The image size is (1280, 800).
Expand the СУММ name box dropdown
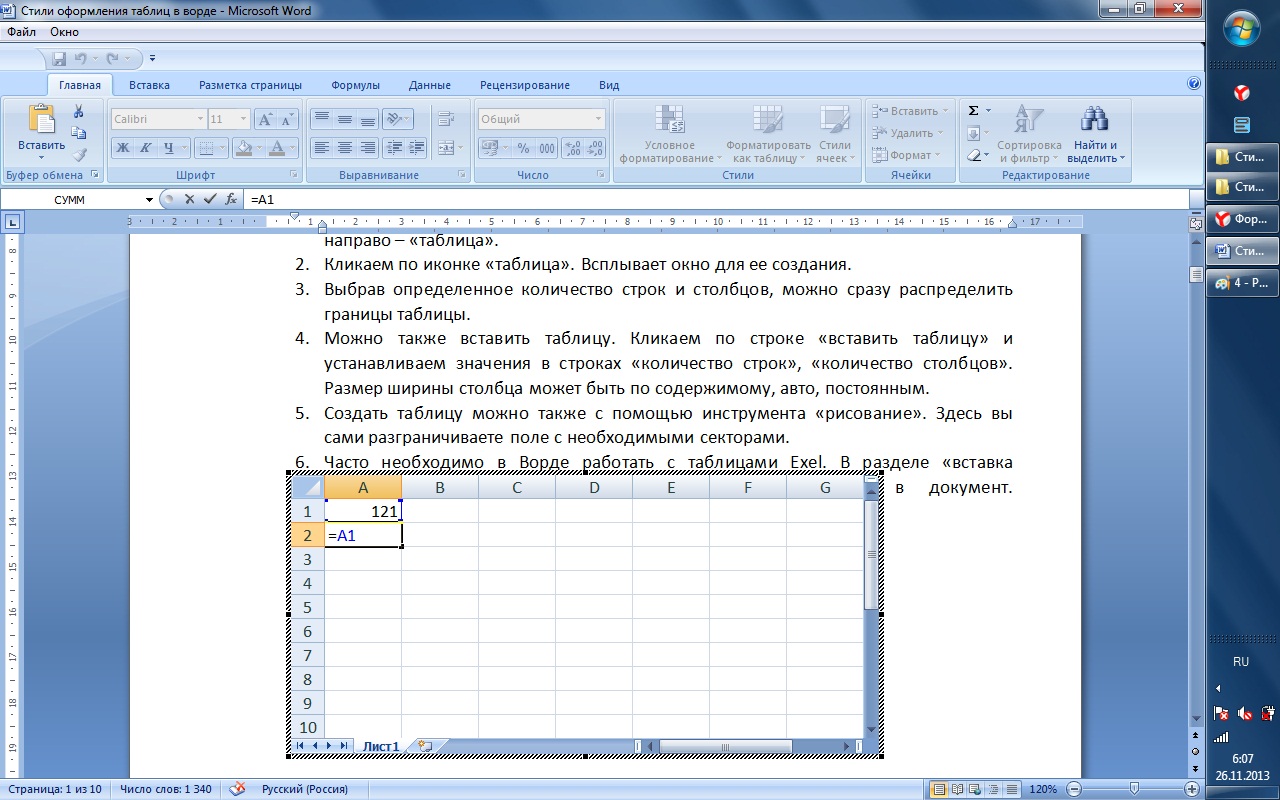click(x=149, y=199)
